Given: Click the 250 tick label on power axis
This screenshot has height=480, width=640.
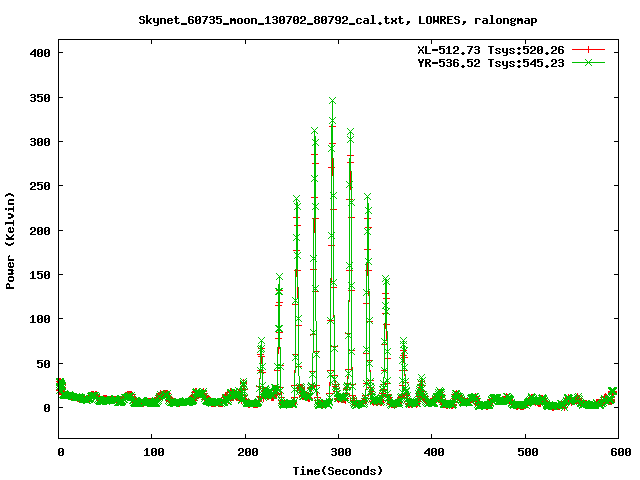Looking at the screenshot, I should [40, 186].
